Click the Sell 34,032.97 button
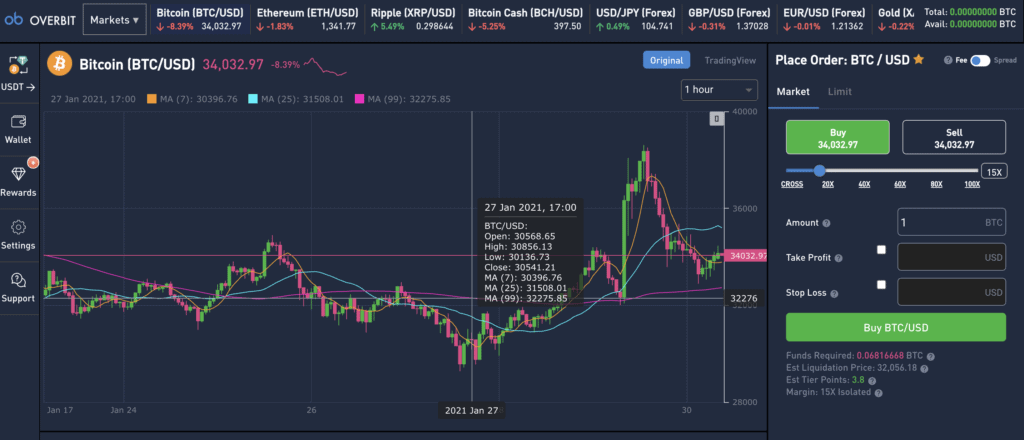Viewport: 1024px width, 440px height. [954, 137]
